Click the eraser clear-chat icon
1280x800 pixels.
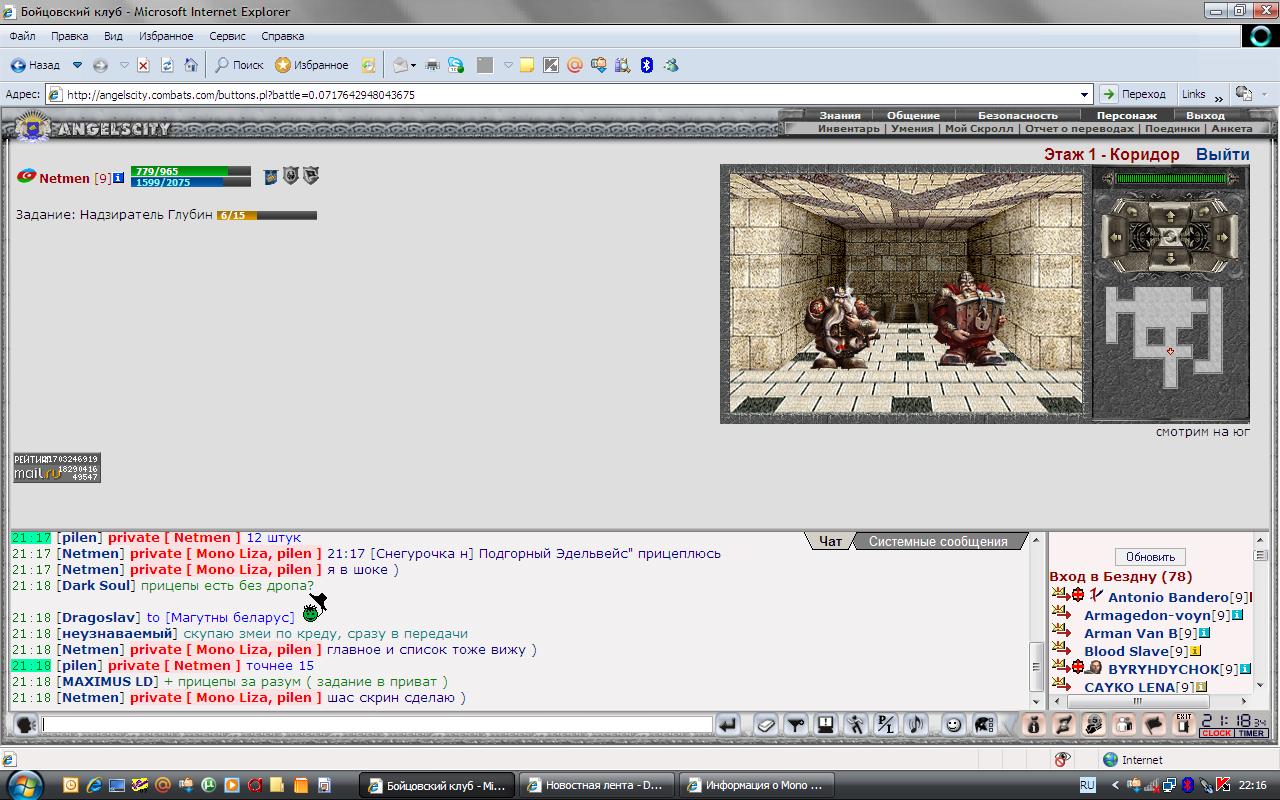765,725
